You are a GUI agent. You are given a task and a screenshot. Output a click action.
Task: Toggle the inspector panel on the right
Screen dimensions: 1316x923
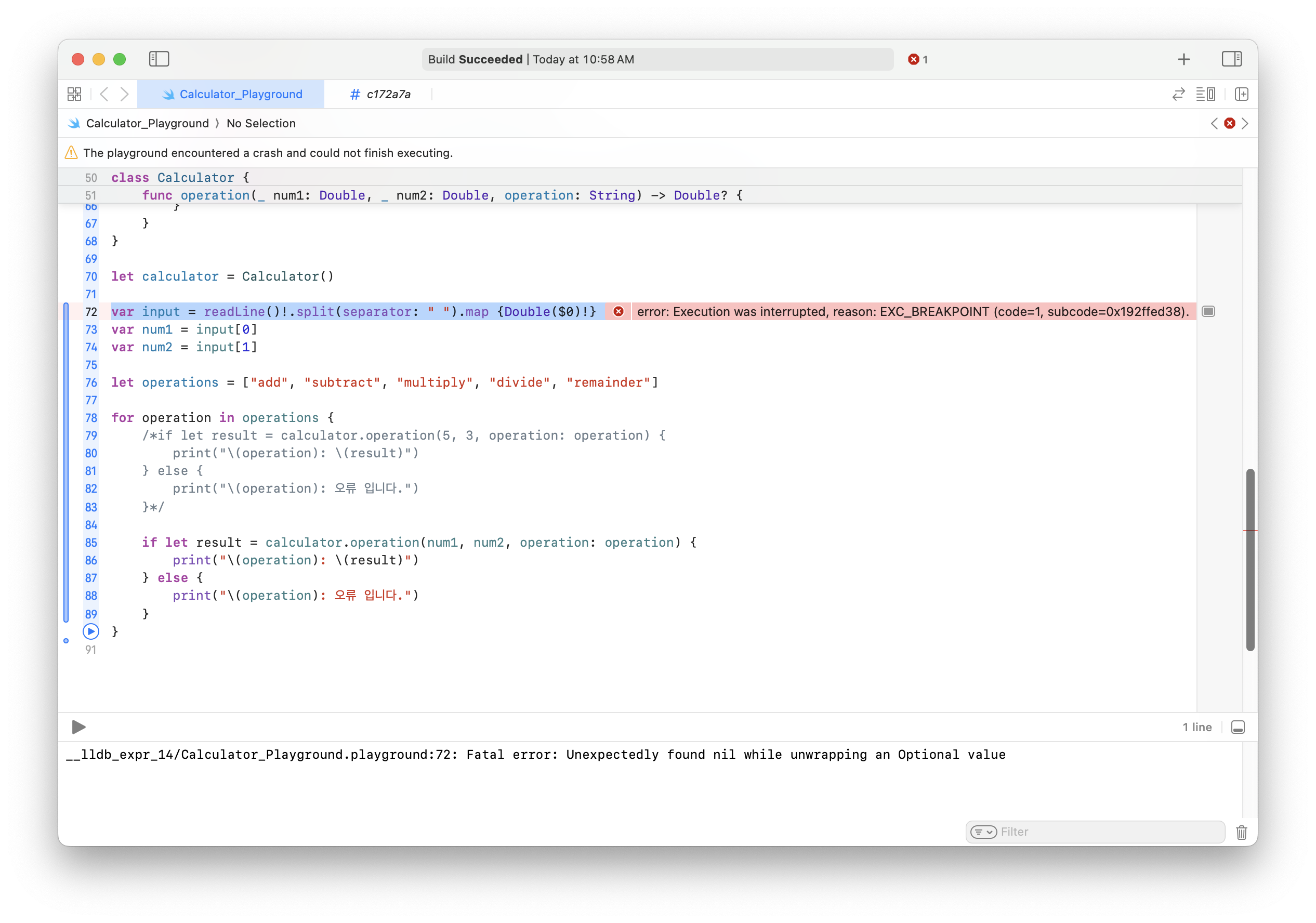click(x=1231, y=59)
